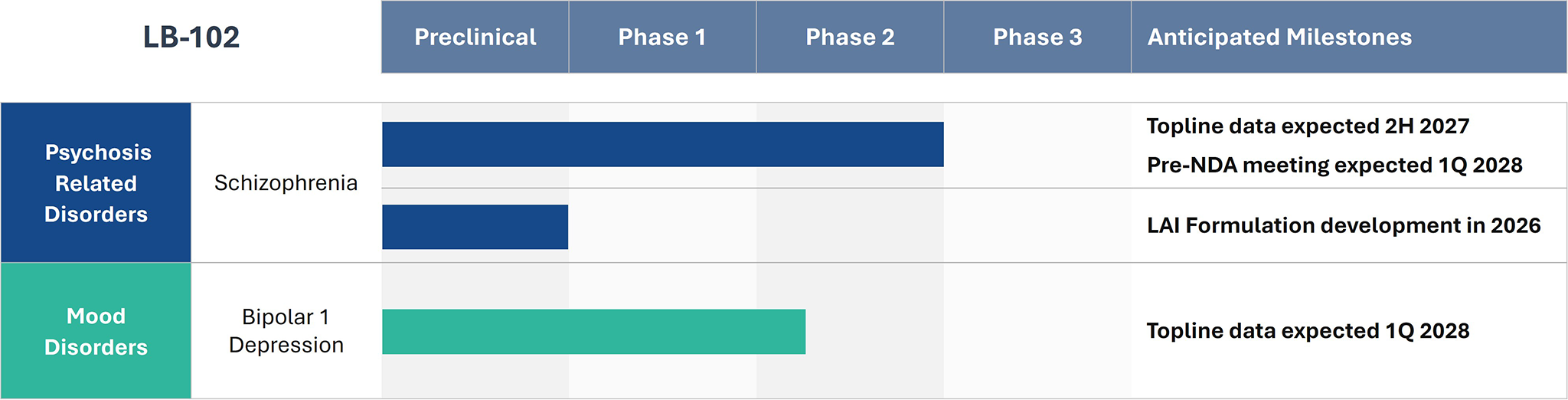
Task: Click 'LAI Formulation development in 2026' text
Action: point(1344,225)
